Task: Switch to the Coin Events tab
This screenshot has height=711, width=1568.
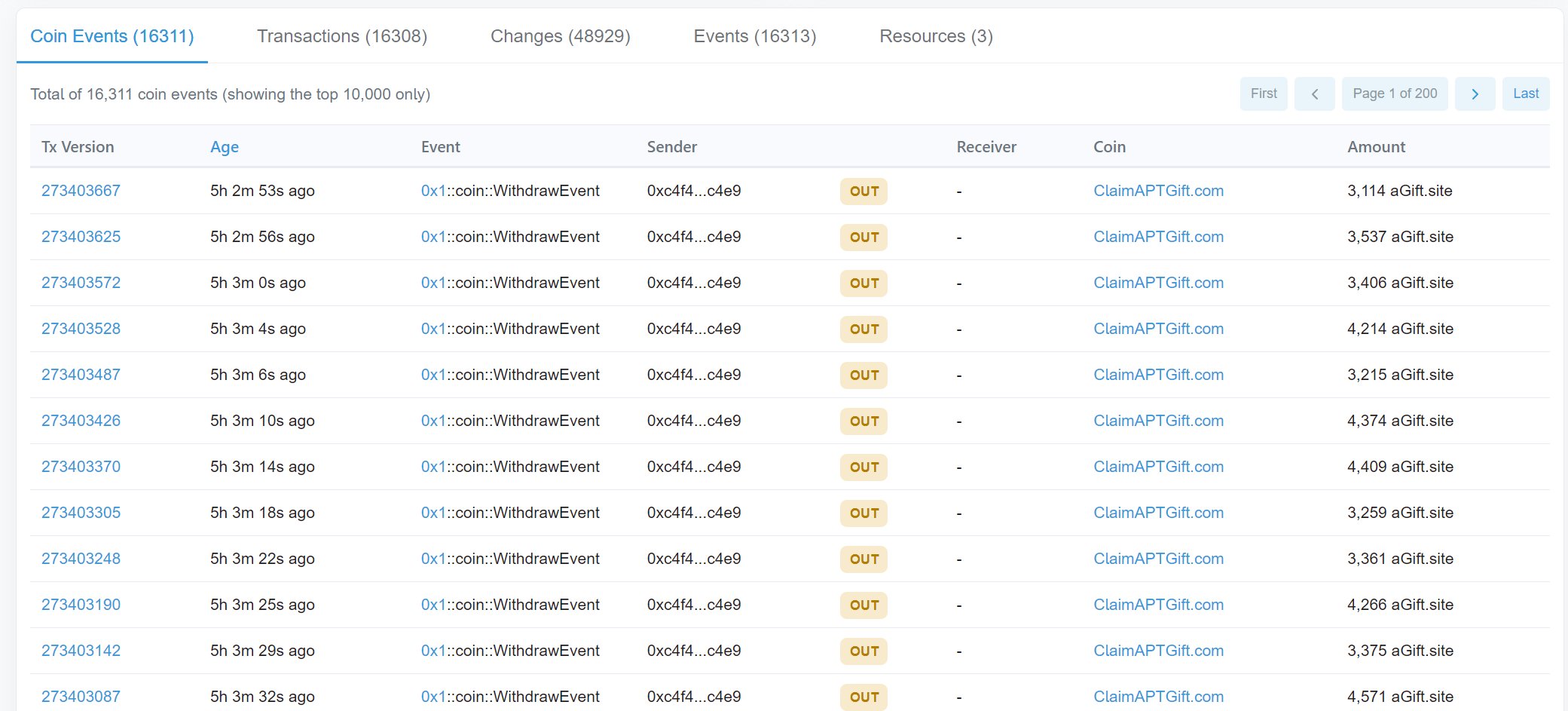Action: click(x=112, y=36)
